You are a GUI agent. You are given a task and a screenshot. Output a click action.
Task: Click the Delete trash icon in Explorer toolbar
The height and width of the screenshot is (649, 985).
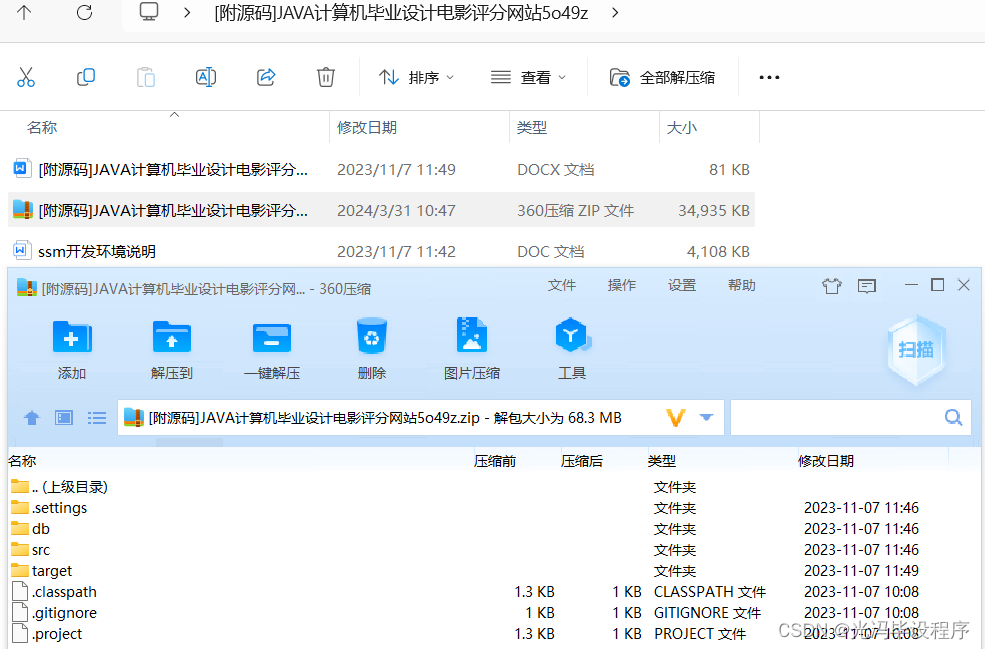pyautogui.click(x=325, y=77)
